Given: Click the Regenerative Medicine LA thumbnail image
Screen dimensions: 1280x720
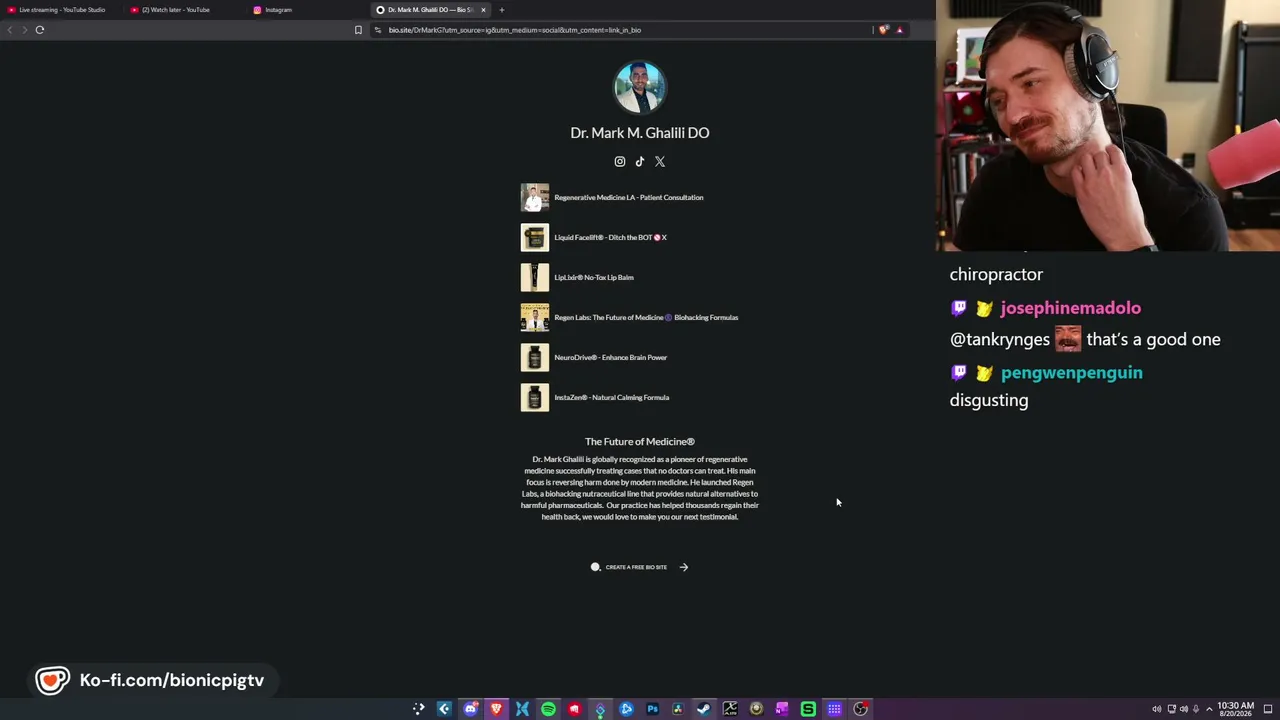Looking at the screenshot, I should coord(535,197).
